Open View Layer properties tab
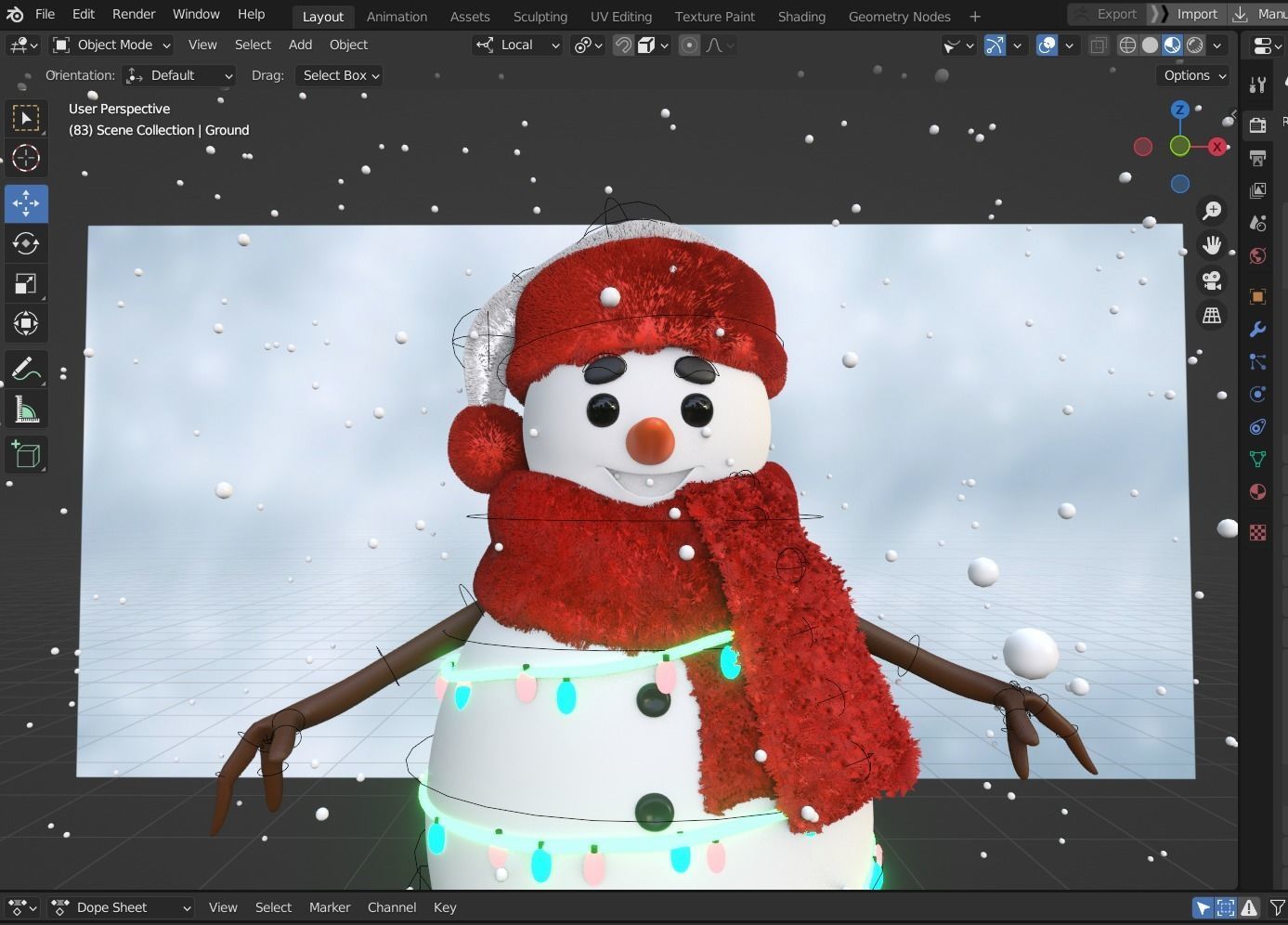The height and width of the screenshot is (925, 1288). click(x=1258, y=190)
